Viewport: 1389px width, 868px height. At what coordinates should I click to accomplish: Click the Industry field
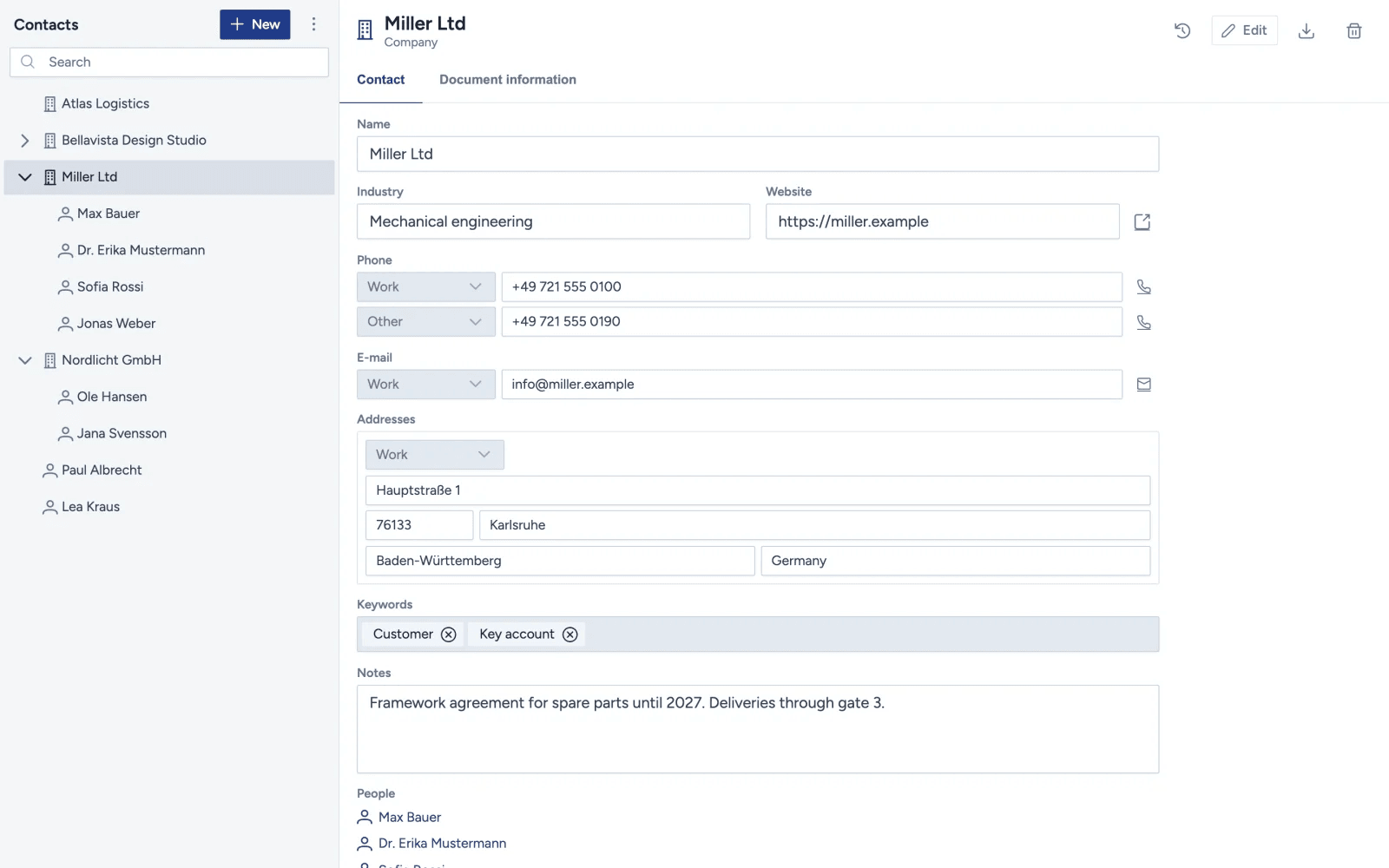click(553, 221)
